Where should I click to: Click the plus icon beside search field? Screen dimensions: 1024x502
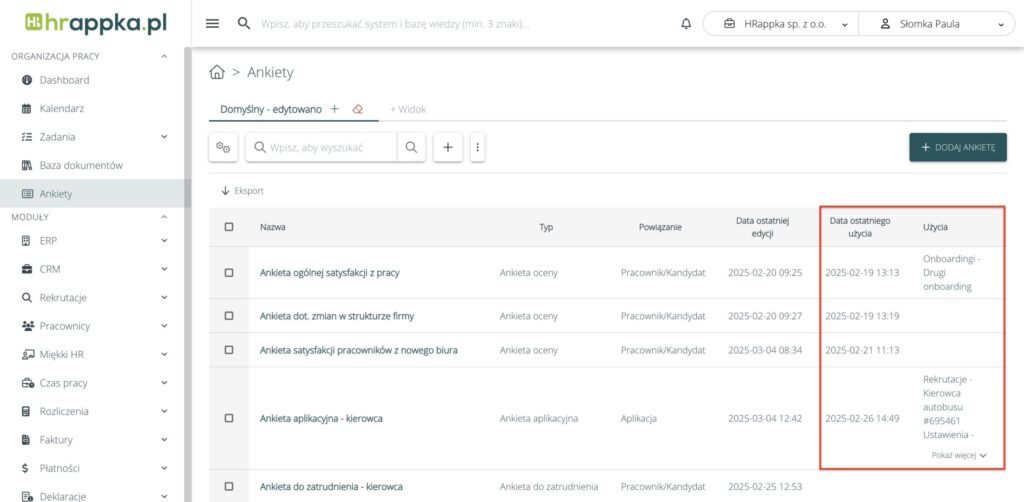(x=447, y=147)
